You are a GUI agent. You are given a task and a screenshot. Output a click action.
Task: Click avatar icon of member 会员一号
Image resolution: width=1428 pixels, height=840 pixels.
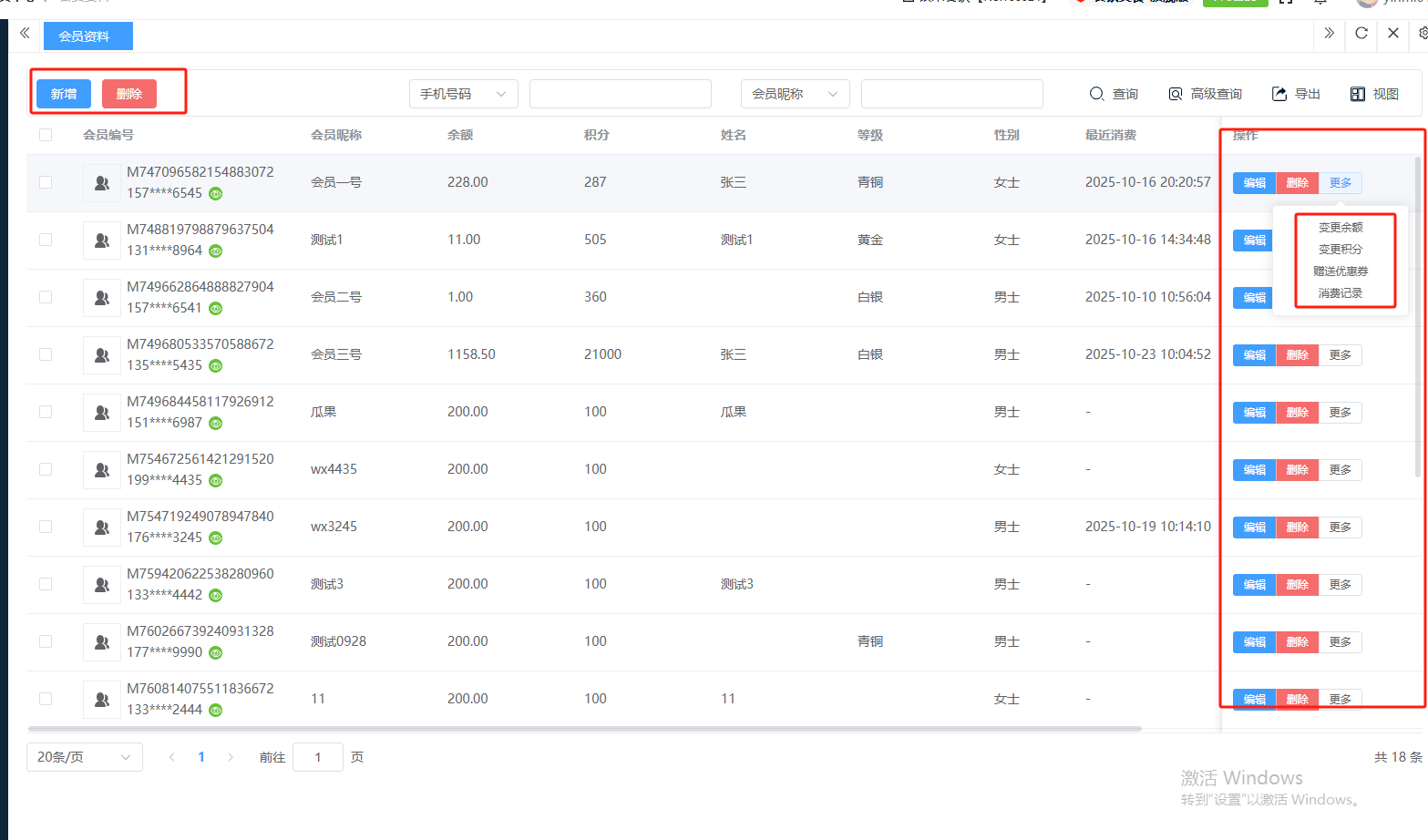(x=102, y=182)
